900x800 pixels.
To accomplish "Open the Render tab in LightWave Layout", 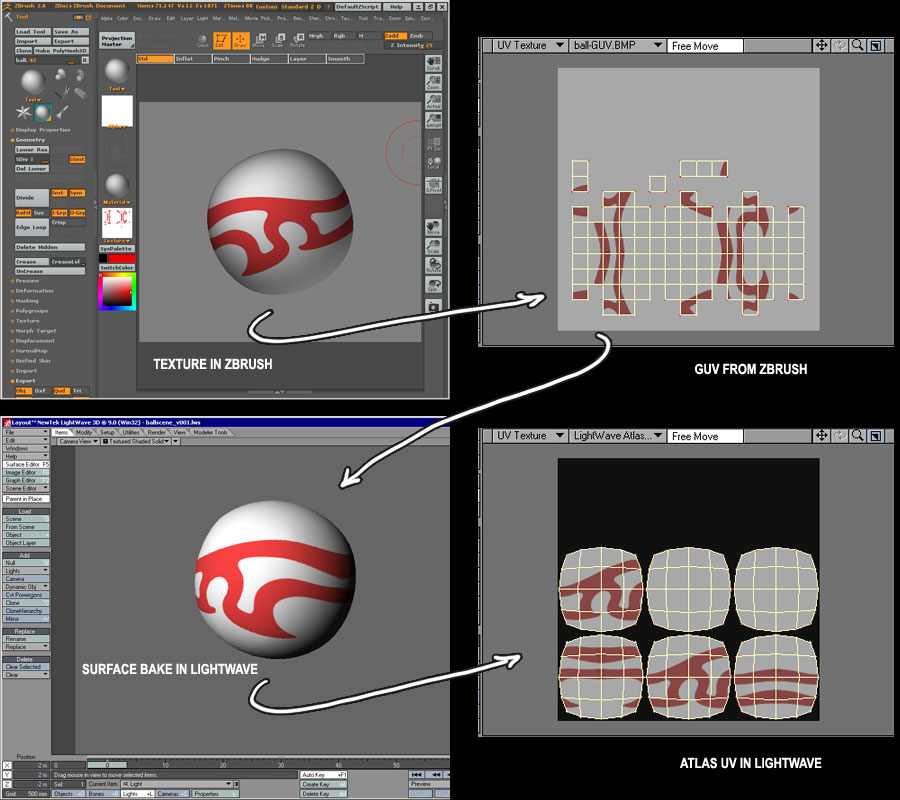I will click(x=156, y=432).
